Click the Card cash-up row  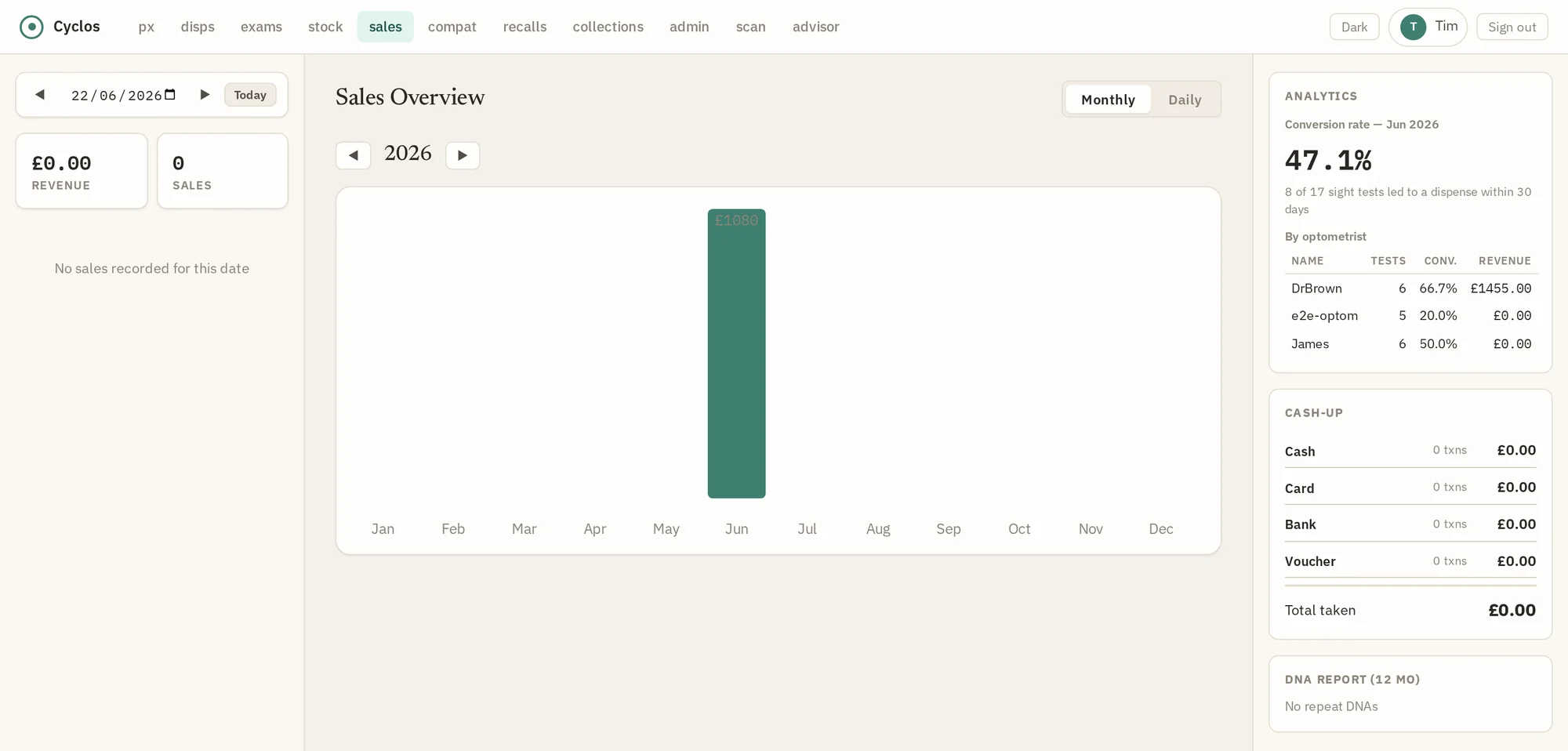point(1410,488)
